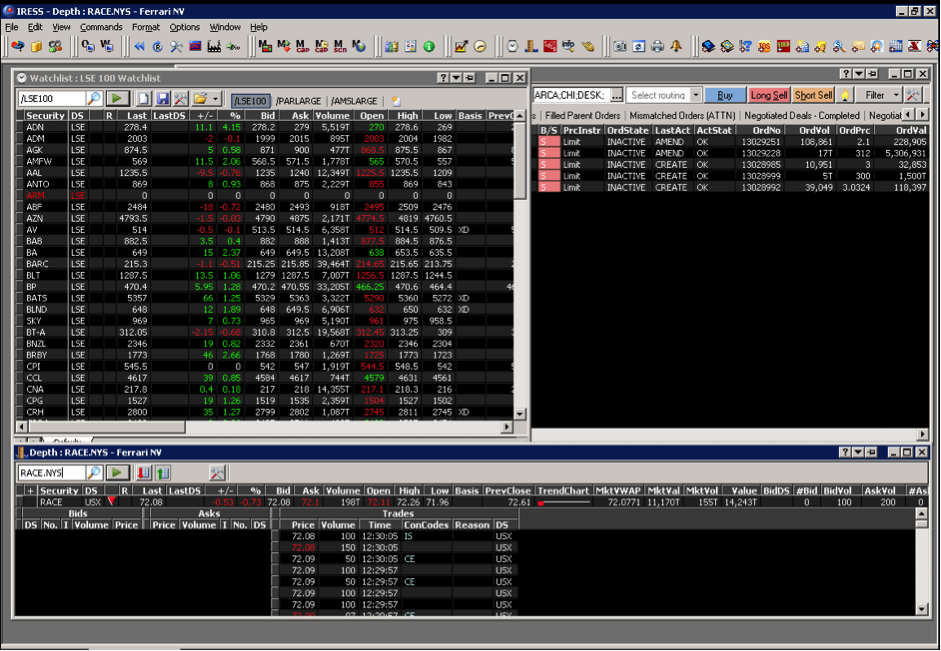Click the tab strip right-scroll arrow in orders window

click(922, 114)
